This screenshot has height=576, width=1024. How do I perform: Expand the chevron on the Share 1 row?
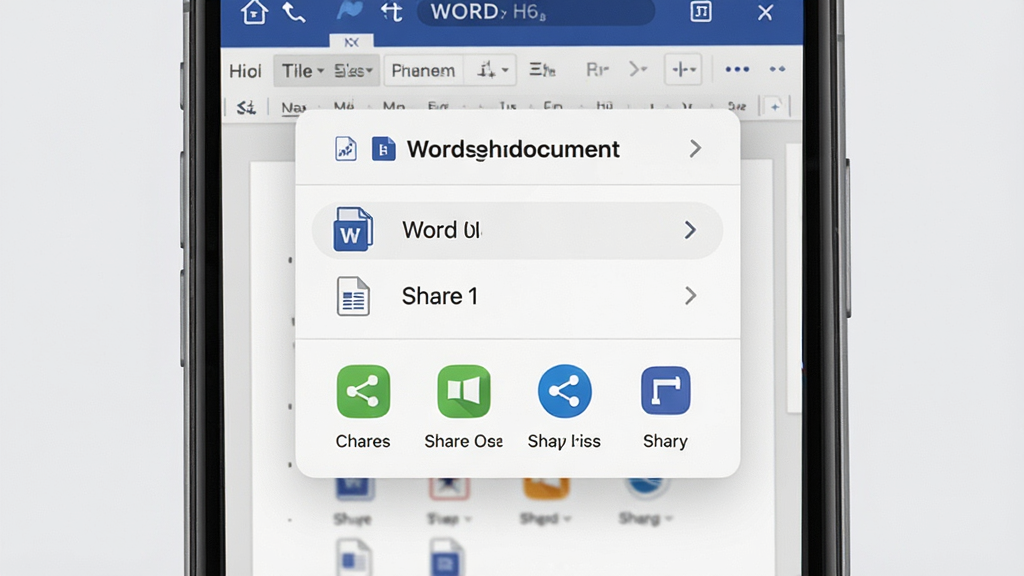click(690, 296)
